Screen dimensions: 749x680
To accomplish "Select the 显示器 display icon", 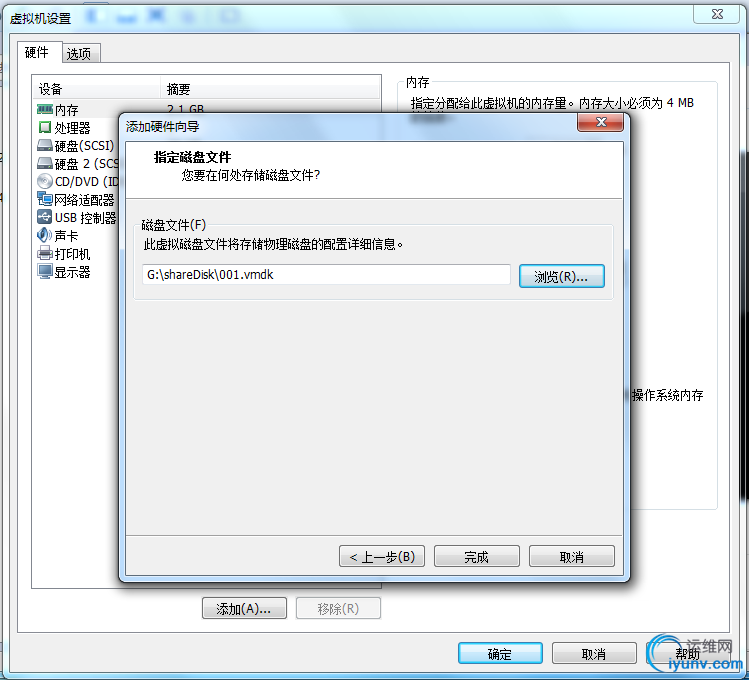I will point(44,271).
